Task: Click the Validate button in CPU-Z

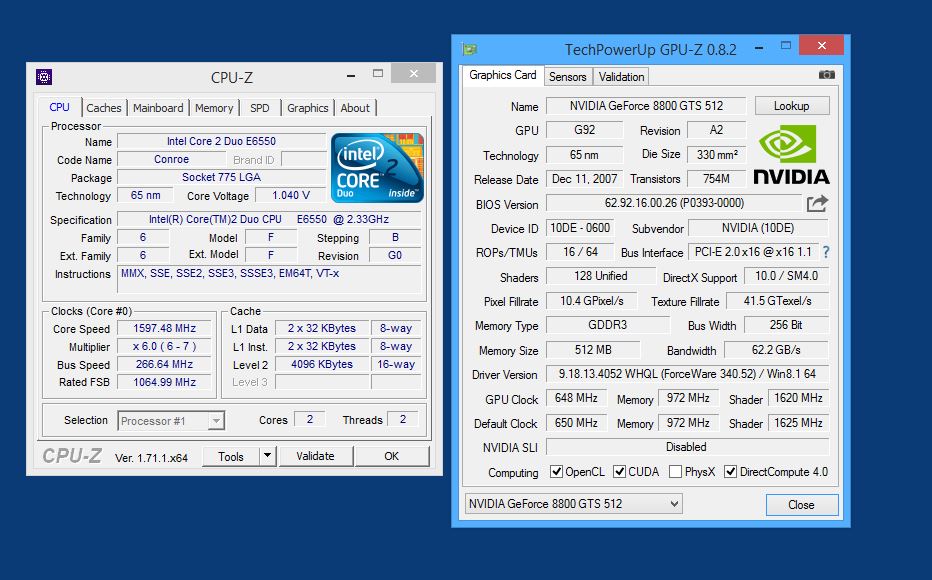Action: click(x=315, y=456)
